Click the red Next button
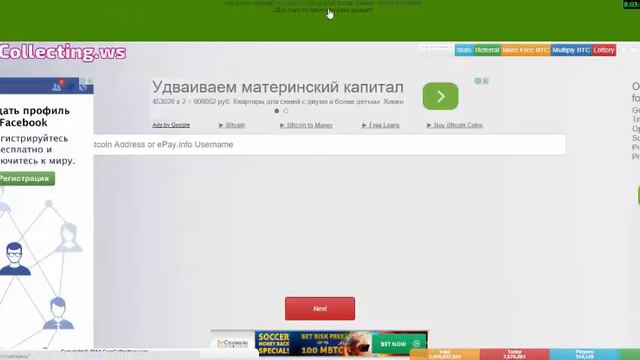Screen dimensions: 640x360 (320, 309)
